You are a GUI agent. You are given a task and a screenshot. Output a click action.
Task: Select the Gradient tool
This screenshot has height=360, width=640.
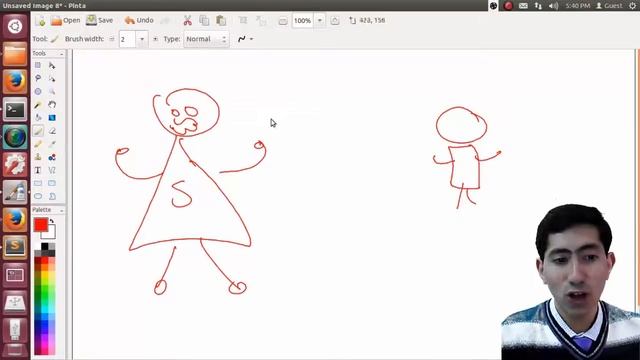pos(52,118)
